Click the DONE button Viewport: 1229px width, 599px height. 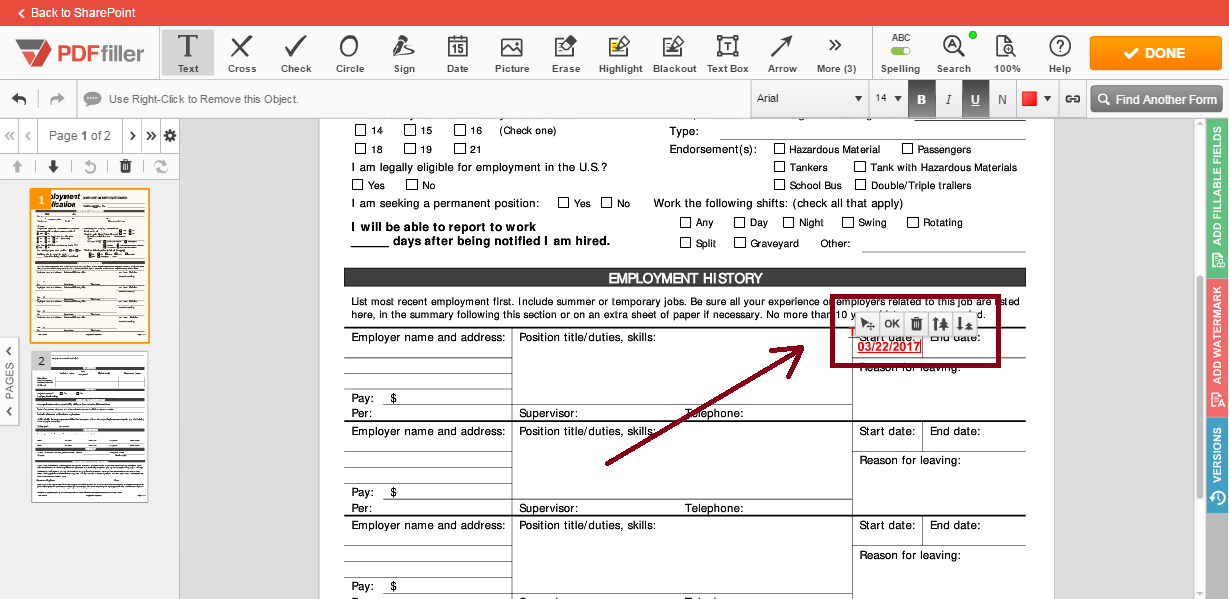pyautogui.click(x=1155, y=52)
